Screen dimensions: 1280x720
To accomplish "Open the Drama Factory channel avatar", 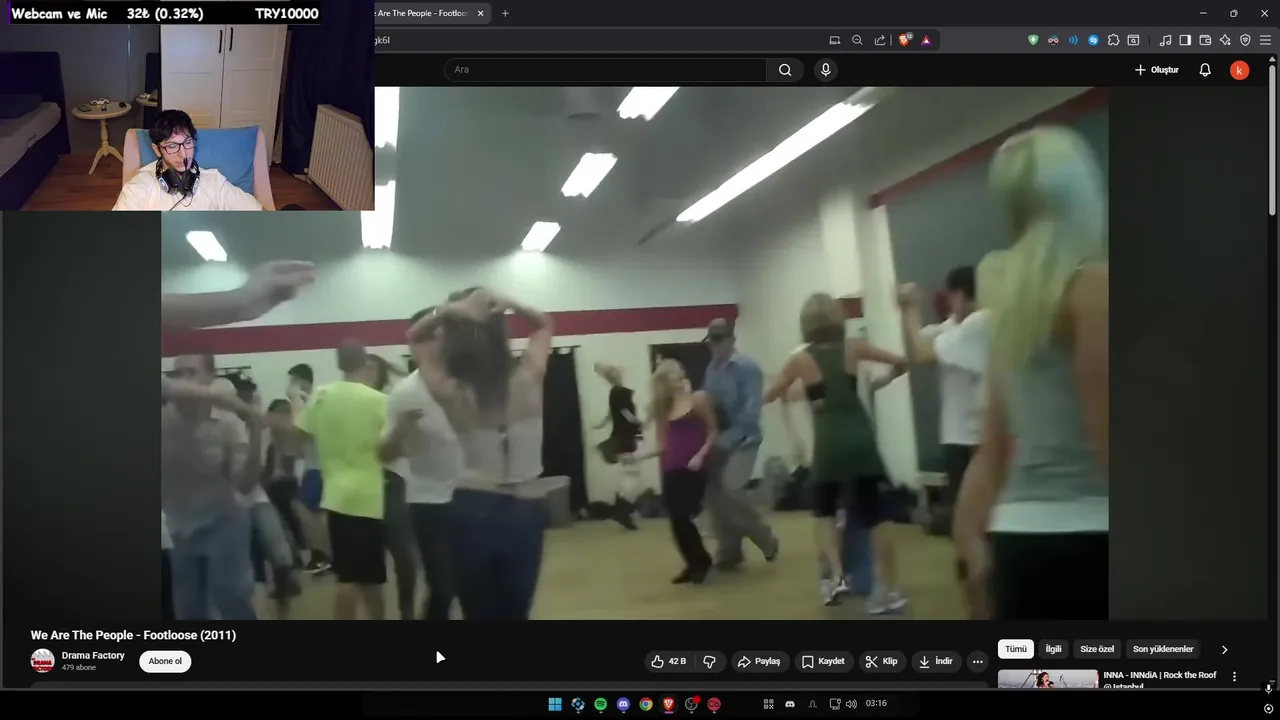I will pyautogui.click(x=42, y=661).
